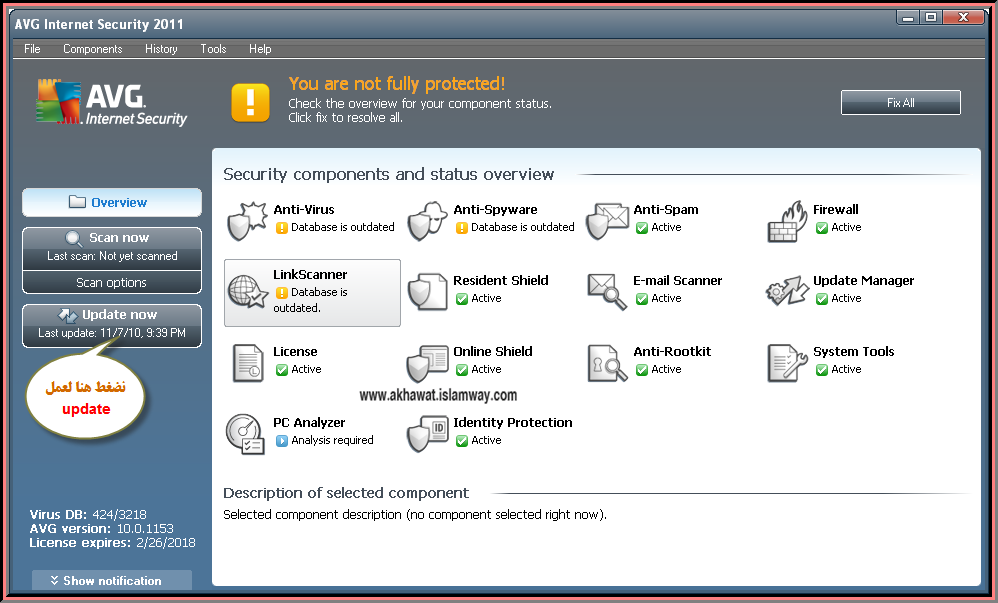The image size is (998, 603).
Task: Select the Anti-Spyware component title
Action: point(495,209)
